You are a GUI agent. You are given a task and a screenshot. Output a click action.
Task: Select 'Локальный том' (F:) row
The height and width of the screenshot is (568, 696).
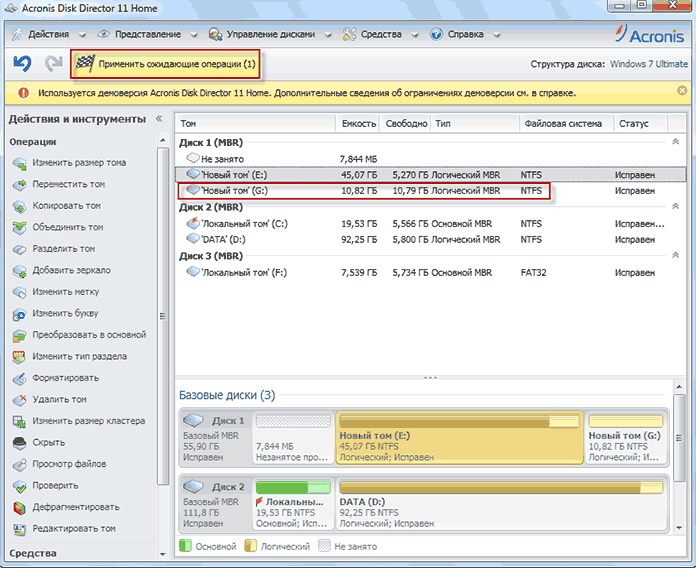(431, 272)
